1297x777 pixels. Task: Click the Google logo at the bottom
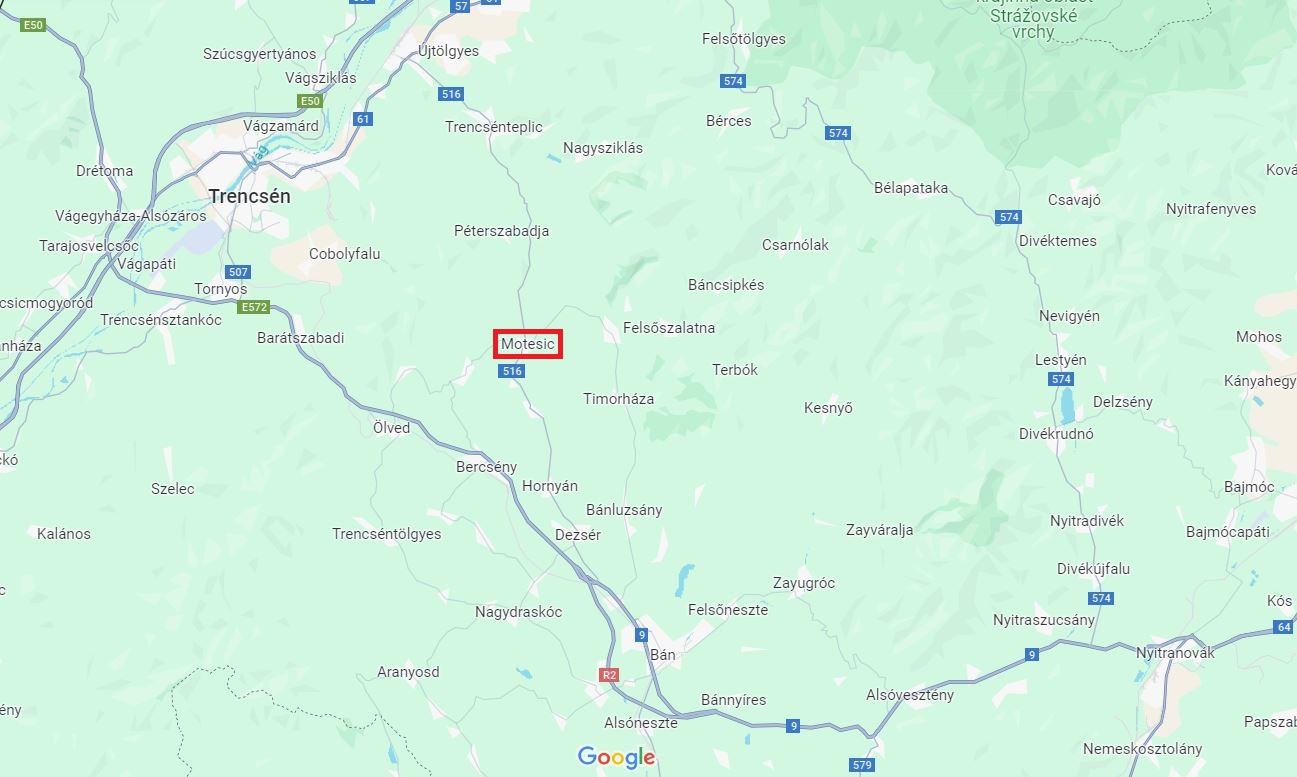616,757
